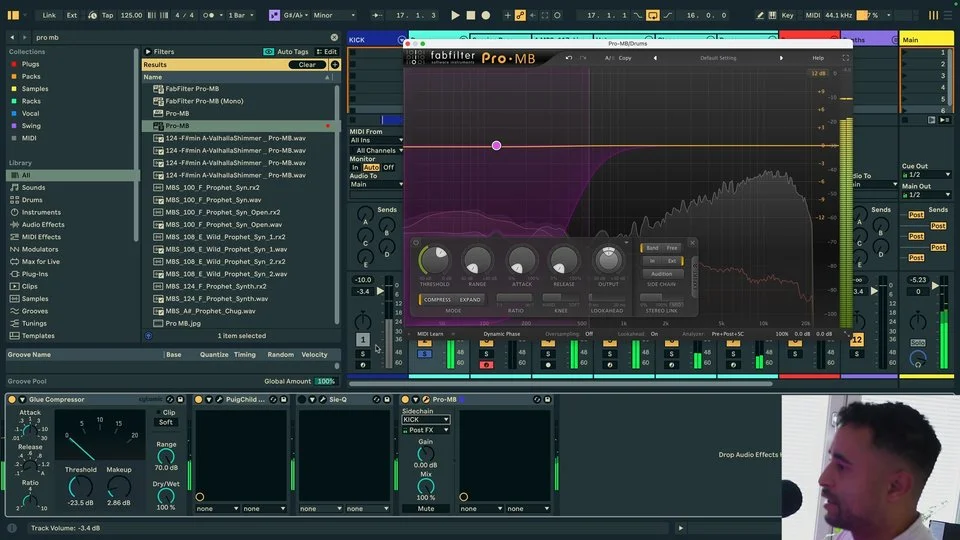Open Pro-MB Help menu
This screenshot has height=540, width=960.
click(x=818, y=58)
